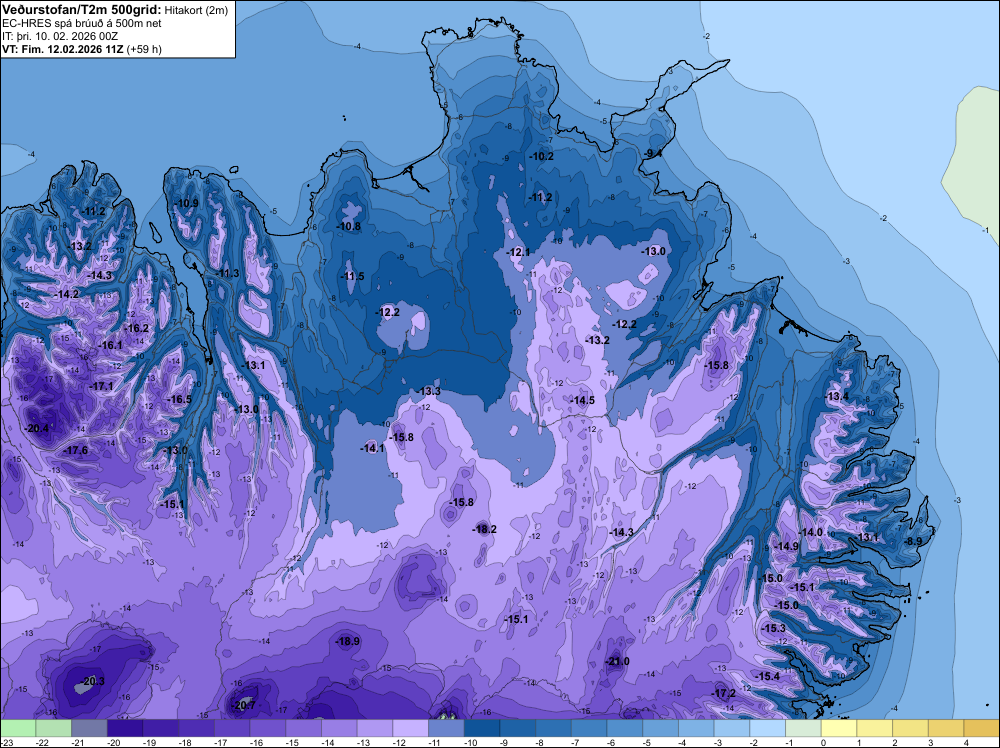The image size is (1000, 748).
Task: Click the -18.9 temperature value
Action: tap(348, 642)
